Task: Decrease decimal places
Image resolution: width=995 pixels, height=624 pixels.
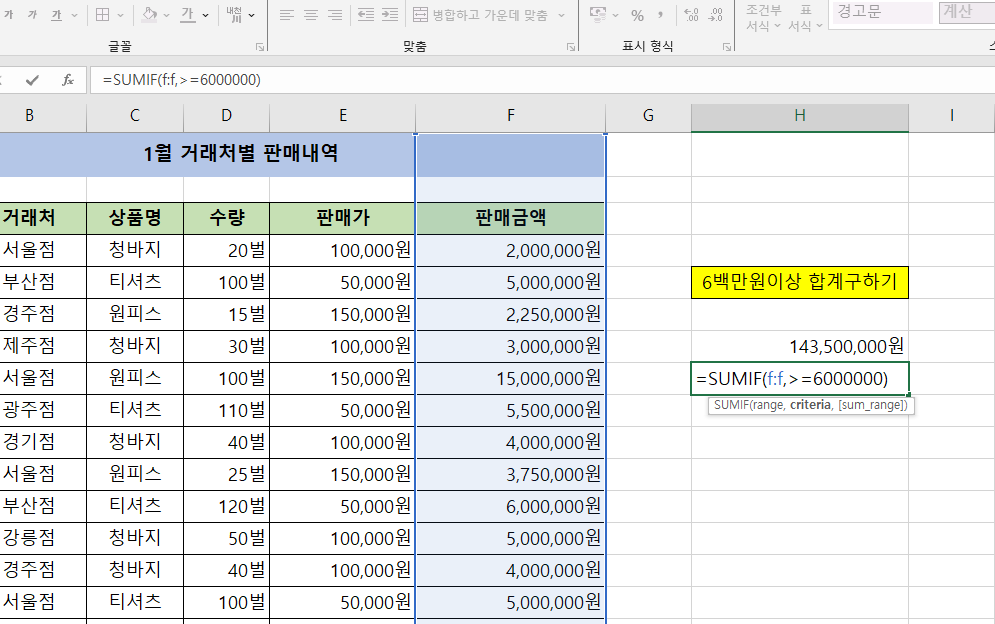Action: click(715, 15)
